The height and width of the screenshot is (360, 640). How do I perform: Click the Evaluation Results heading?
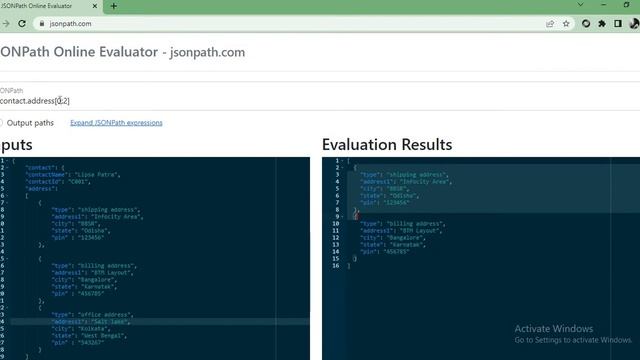click(387, 144)
